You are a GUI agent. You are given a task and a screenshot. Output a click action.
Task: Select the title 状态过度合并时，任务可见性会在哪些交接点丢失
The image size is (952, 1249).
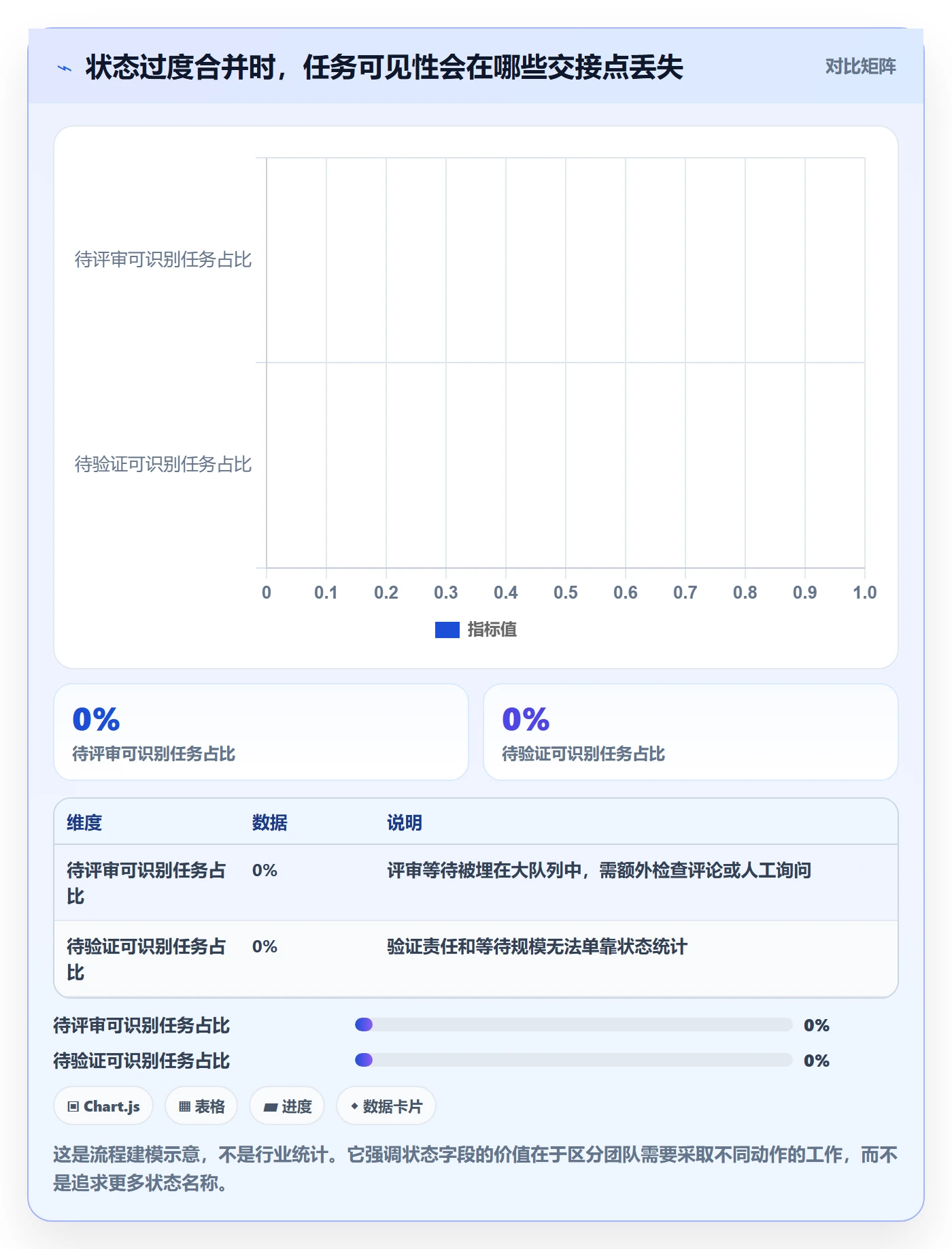[384, 67]
